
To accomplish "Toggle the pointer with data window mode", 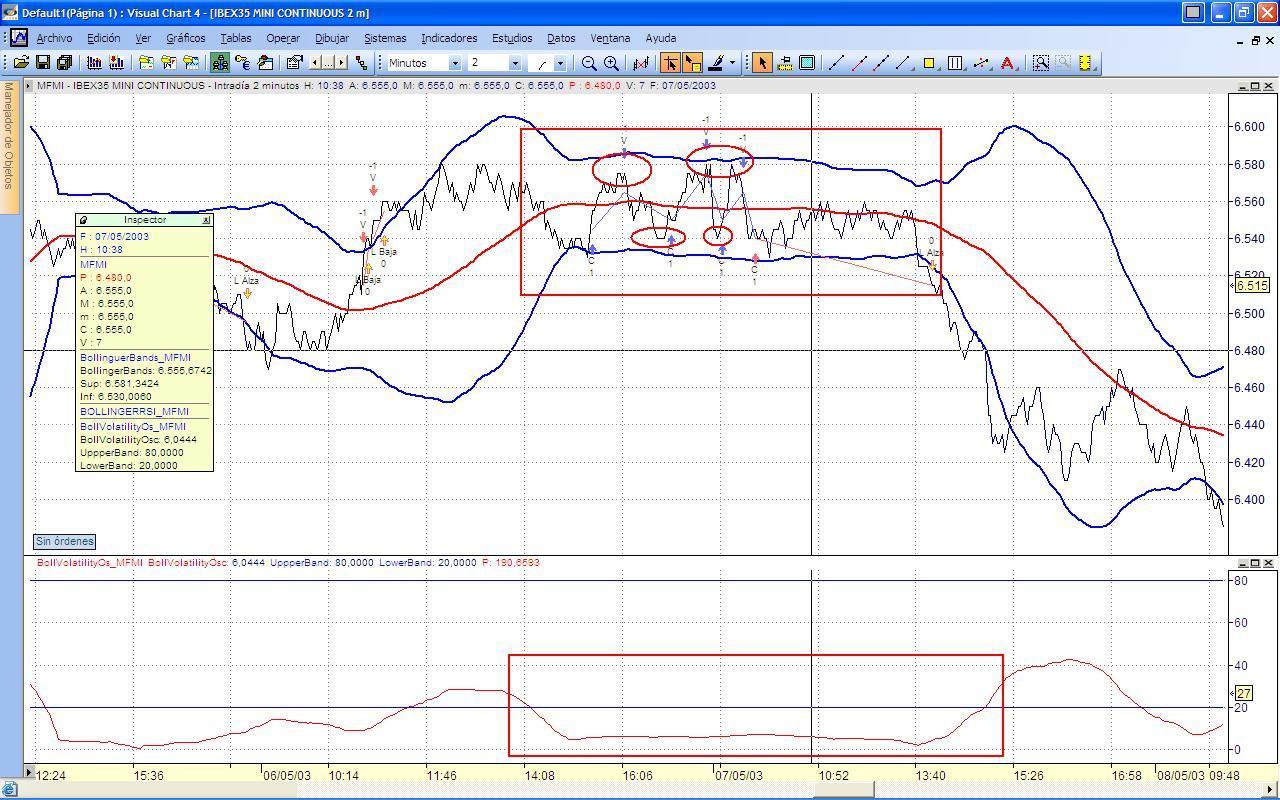I will click(692, 63).
